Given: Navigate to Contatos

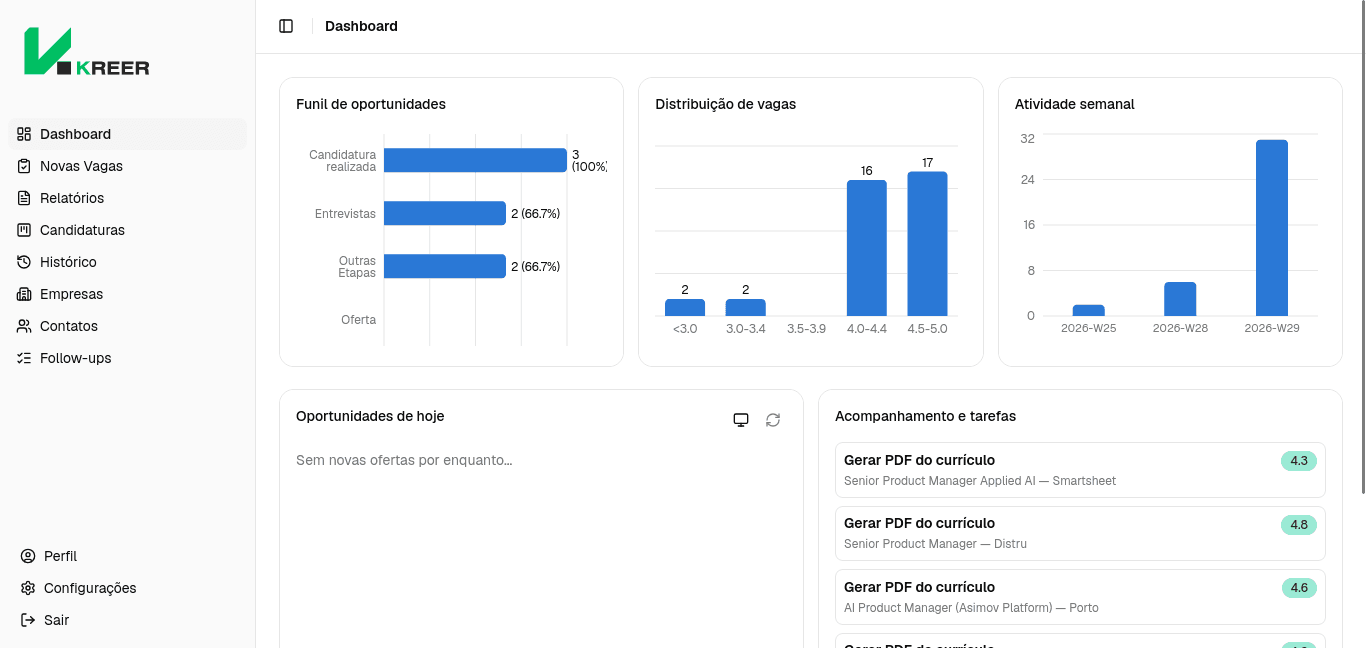Looking at the screenshot, I should 127,326.
